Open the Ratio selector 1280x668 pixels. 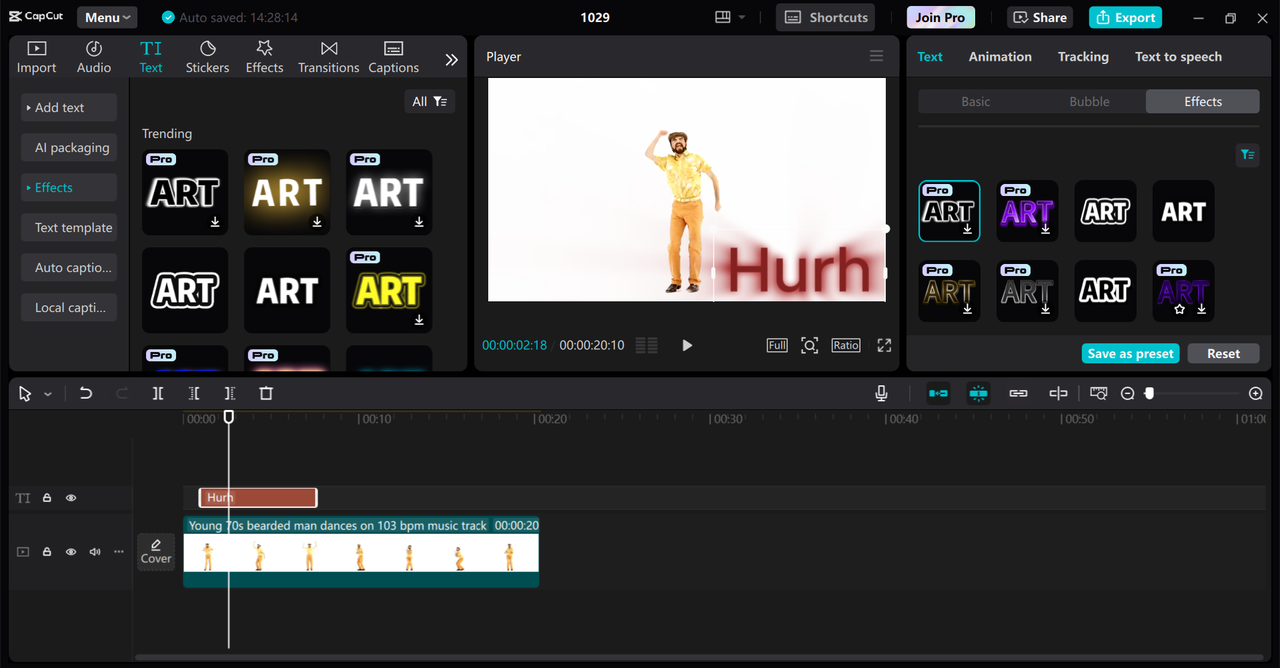[x=846, y=345]
